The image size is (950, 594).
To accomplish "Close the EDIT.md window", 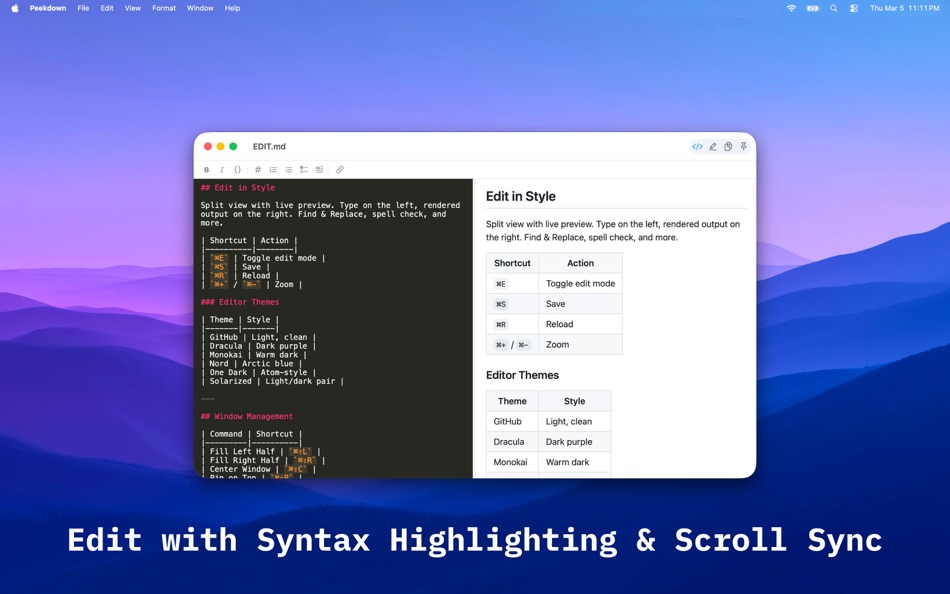I will click(x=208, y=147).
